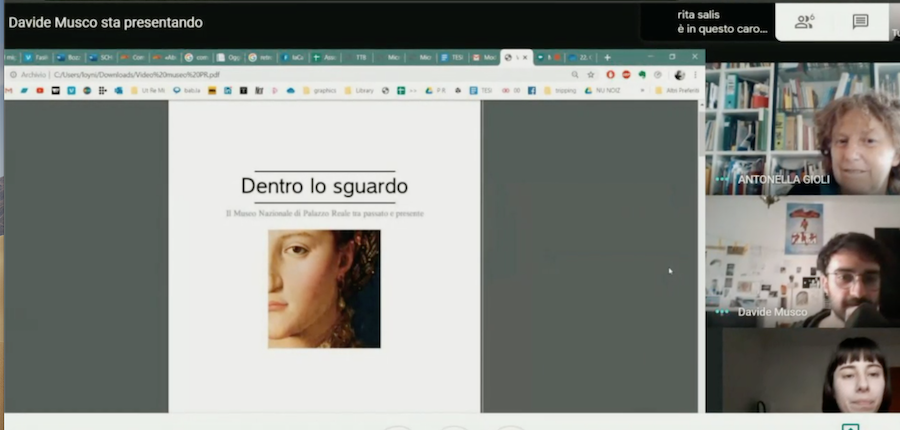This screenshot has height=430, width=900.
Task: Click the red Opera-style O extension icon
Action: pos(610,75)
